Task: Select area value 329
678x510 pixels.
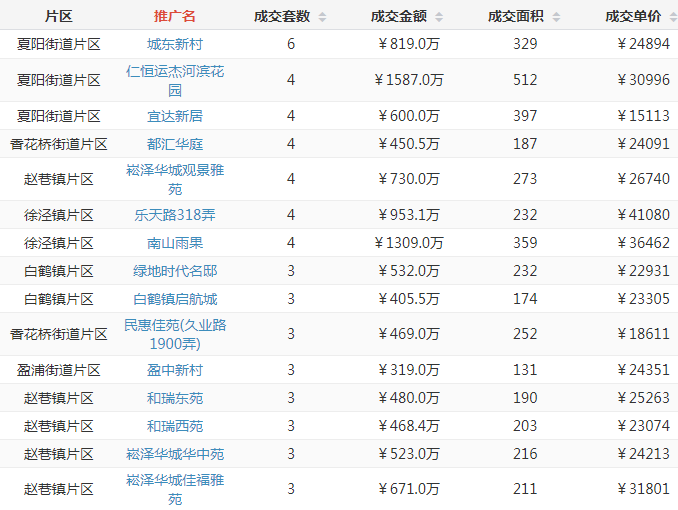Action: (x=525, y=44)
